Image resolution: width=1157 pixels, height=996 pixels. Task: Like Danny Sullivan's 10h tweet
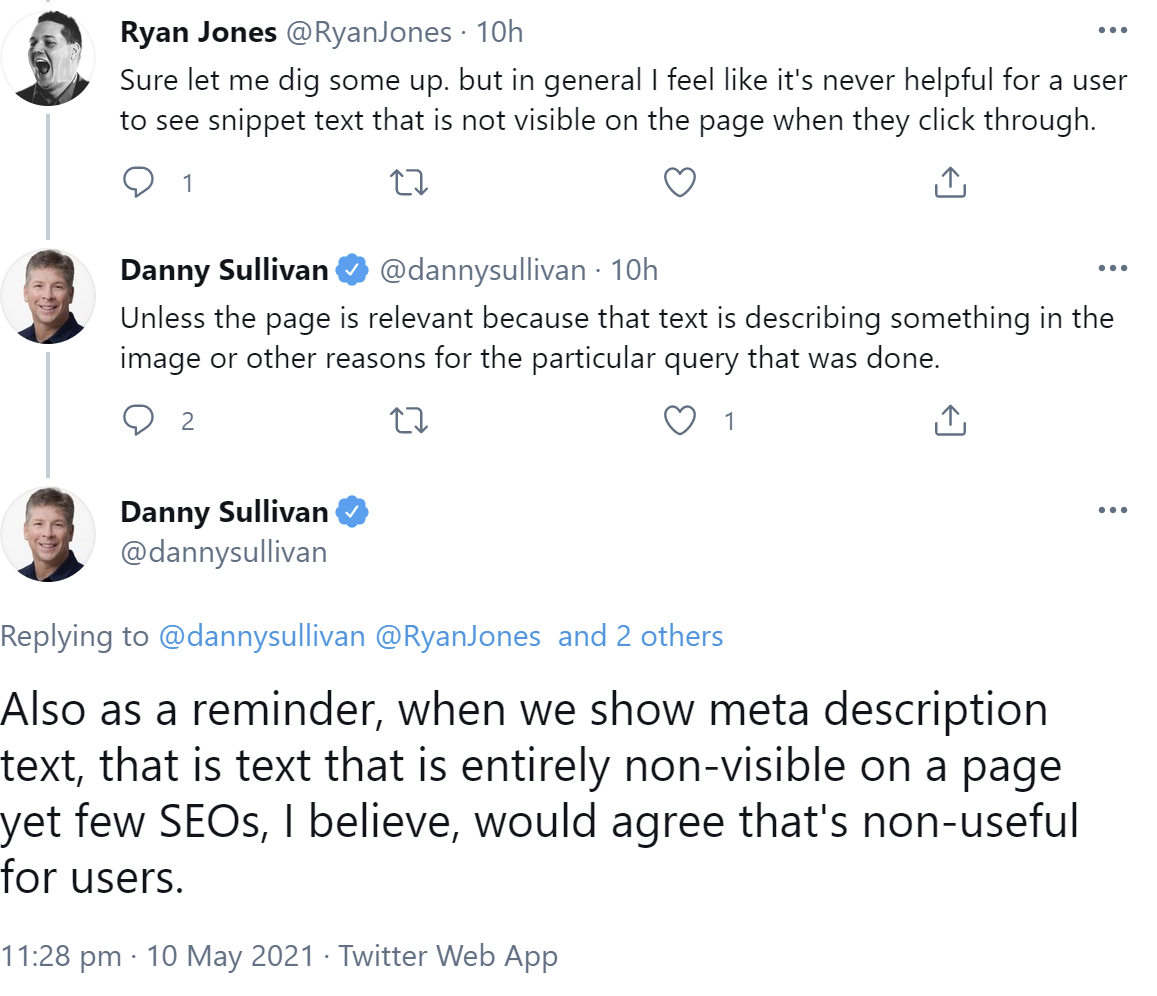pyautogui.click(x=680, y=421)
